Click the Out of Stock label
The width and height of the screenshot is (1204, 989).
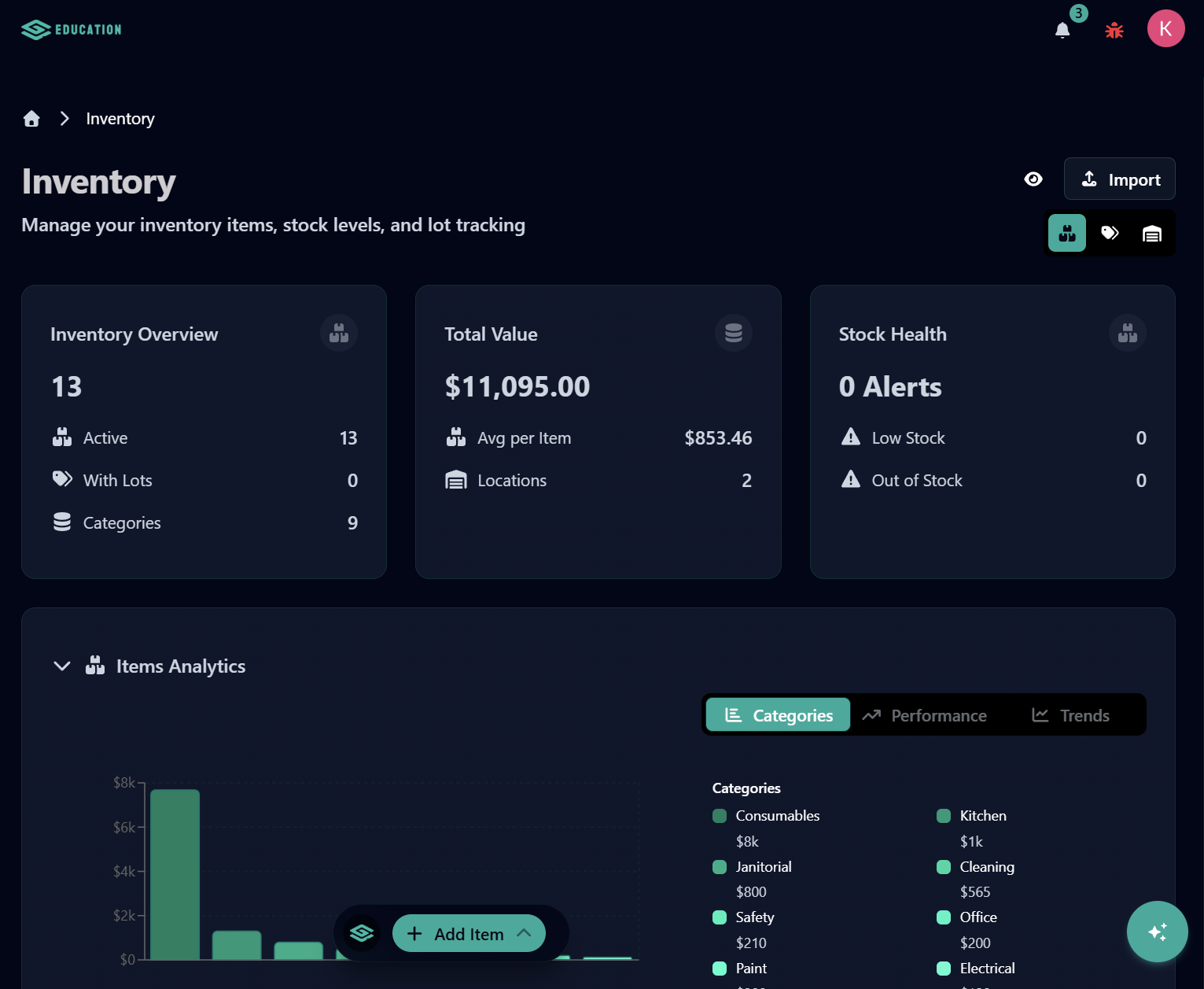tap(917, 481)
